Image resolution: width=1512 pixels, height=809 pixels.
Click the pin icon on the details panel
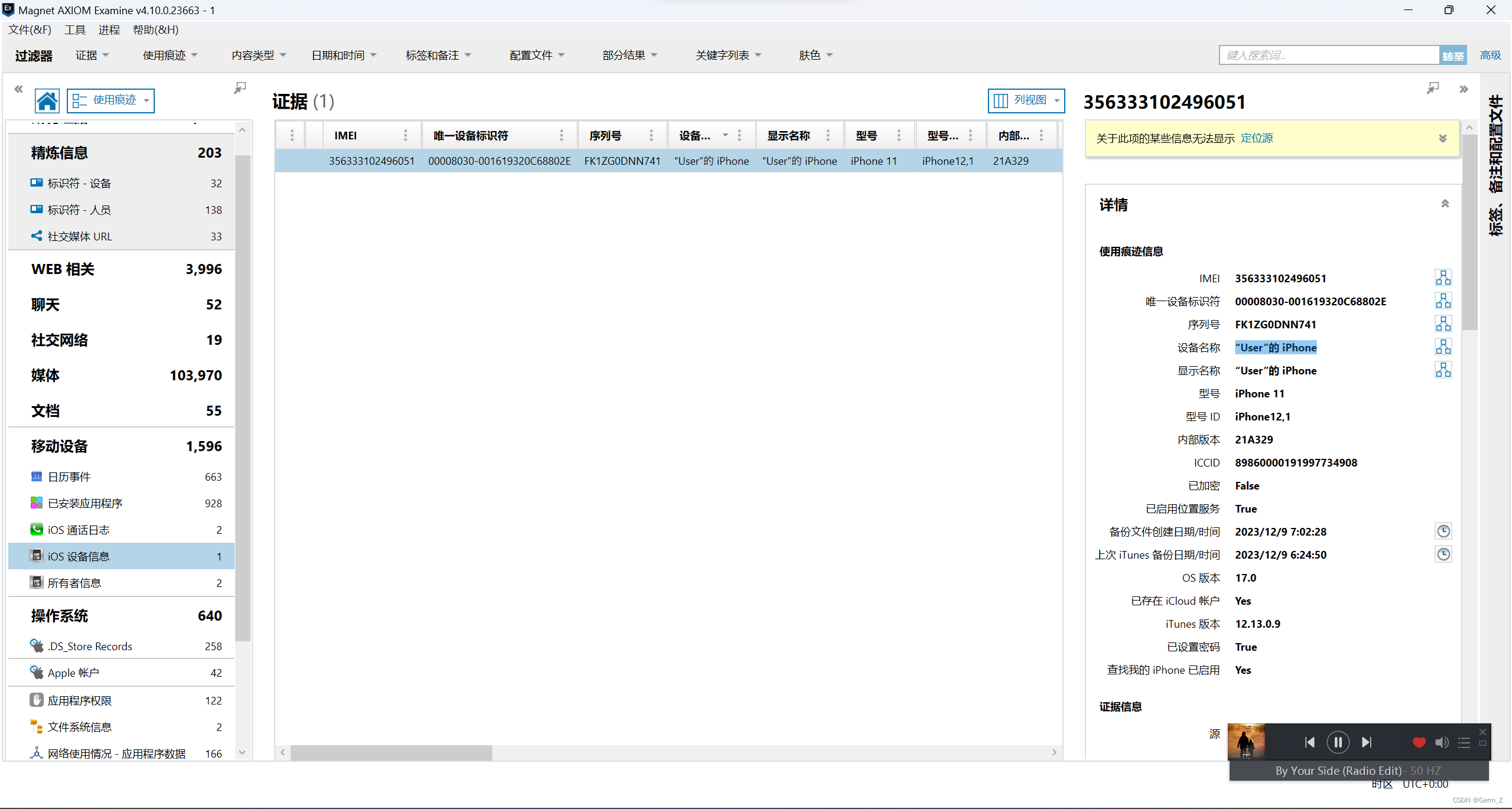point(1433,89)
